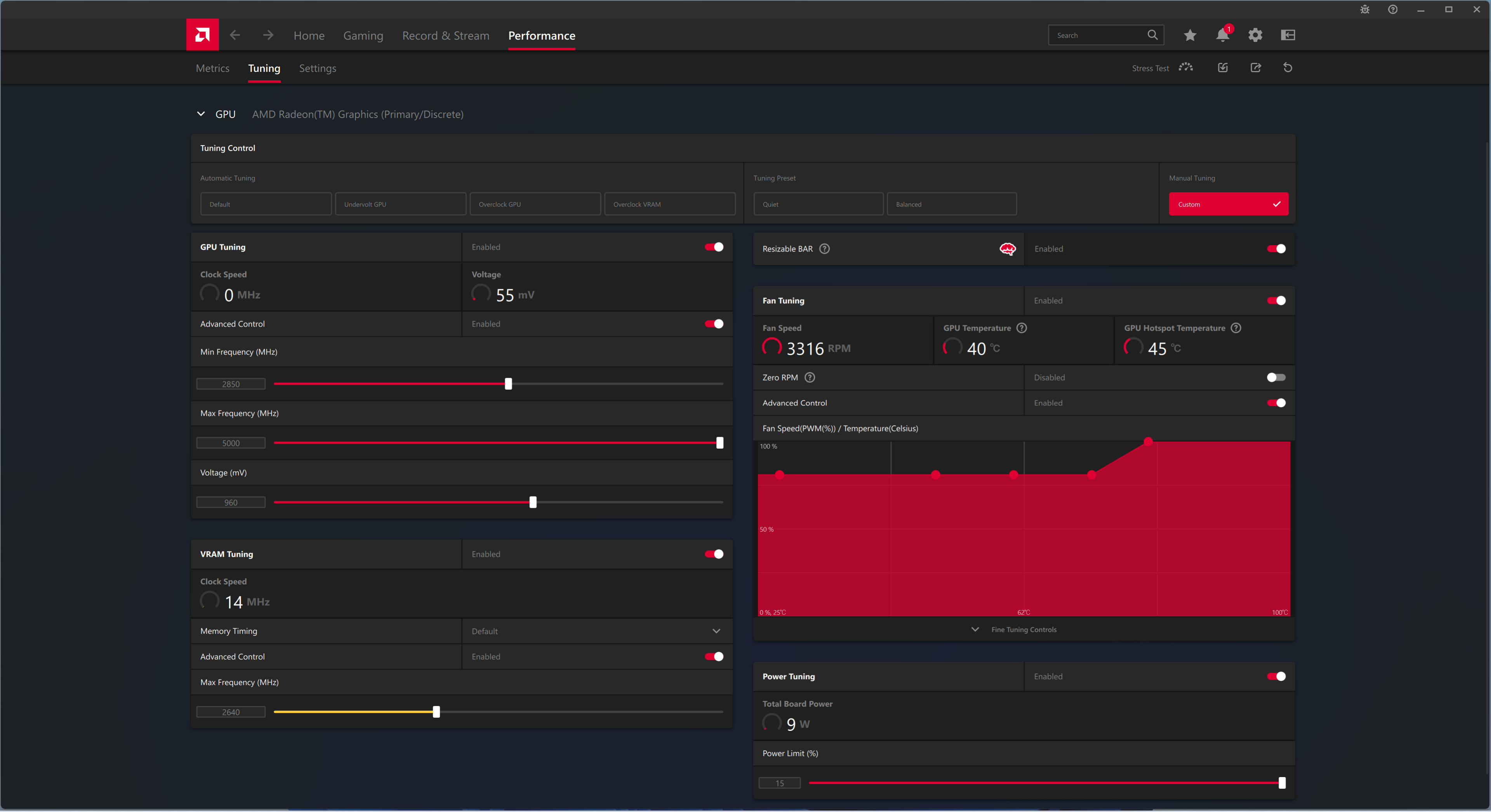
Task: Open the favorites star icon
Action: point(1189,35)
